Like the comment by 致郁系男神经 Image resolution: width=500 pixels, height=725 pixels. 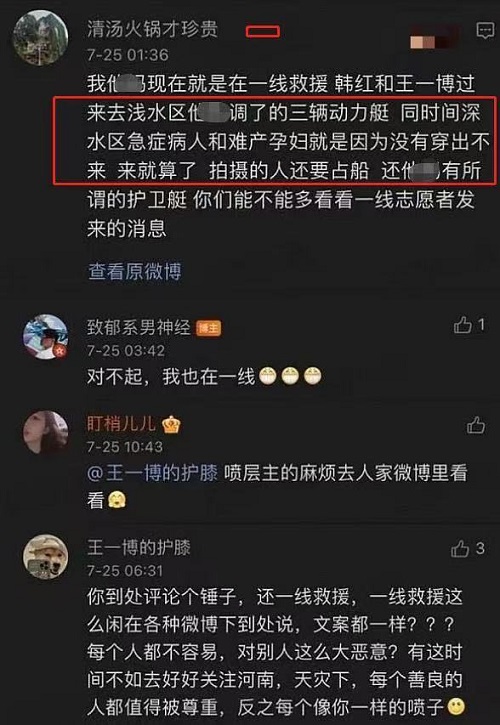(x=463, y=326)
